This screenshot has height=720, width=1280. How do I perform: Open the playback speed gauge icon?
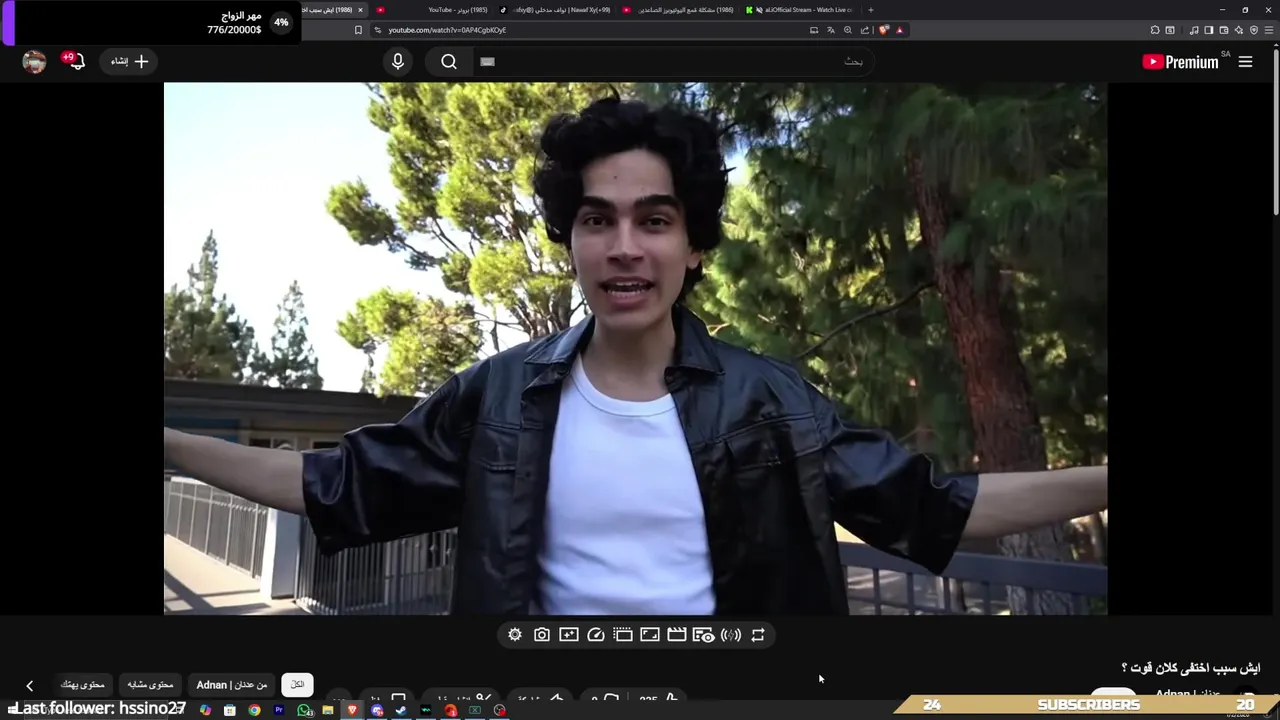(x=596, y=635)
